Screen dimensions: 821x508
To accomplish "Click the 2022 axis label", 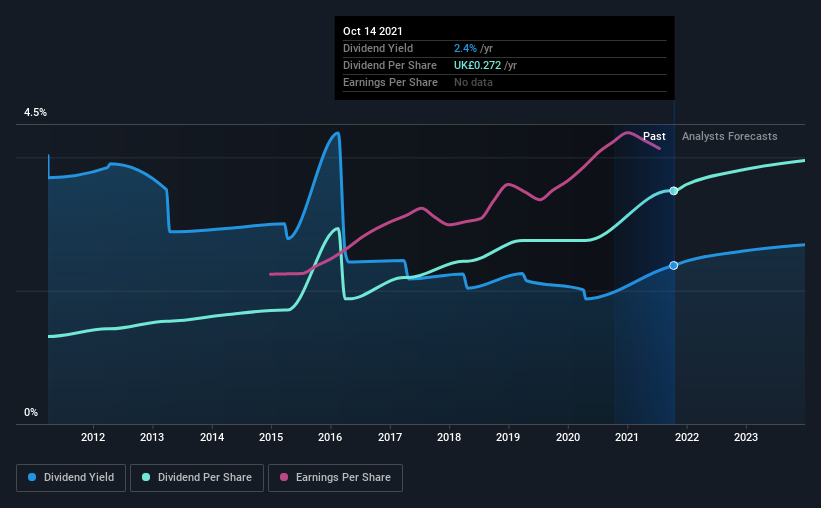I will 686,437.
